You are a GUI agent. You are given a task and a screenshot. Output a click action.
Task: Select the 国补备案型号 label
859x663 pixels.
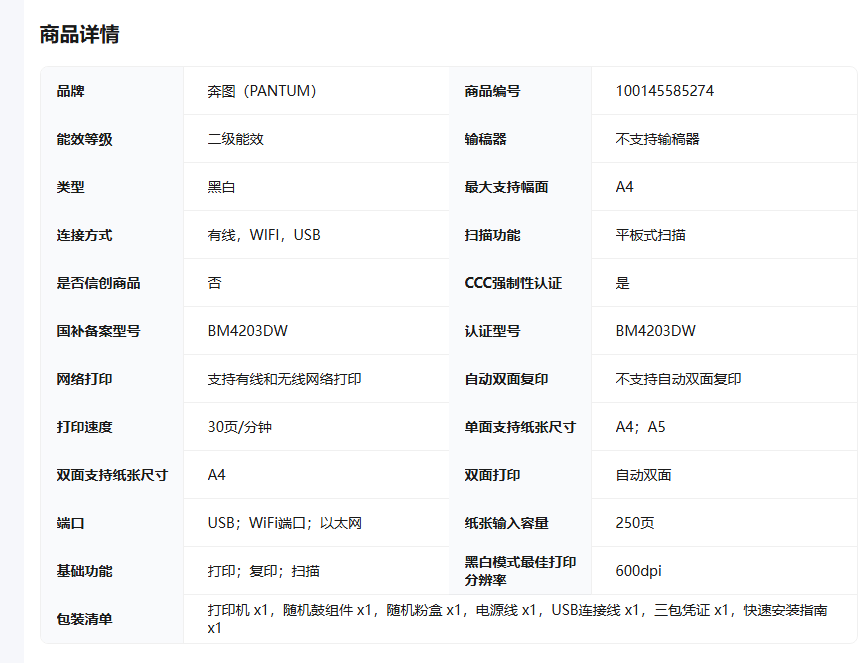[x=99, y=332]
